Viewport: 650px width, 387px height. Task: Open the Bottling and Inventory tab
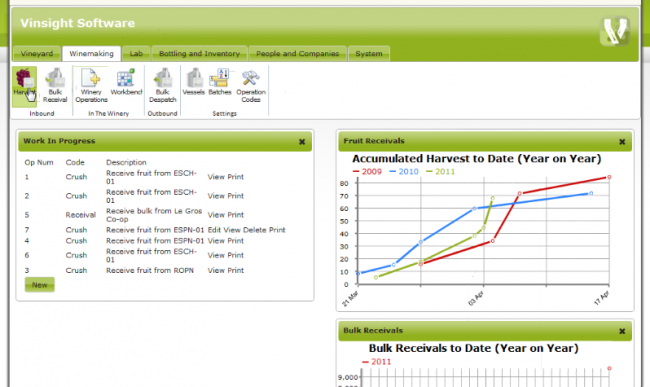coord(199,53)
